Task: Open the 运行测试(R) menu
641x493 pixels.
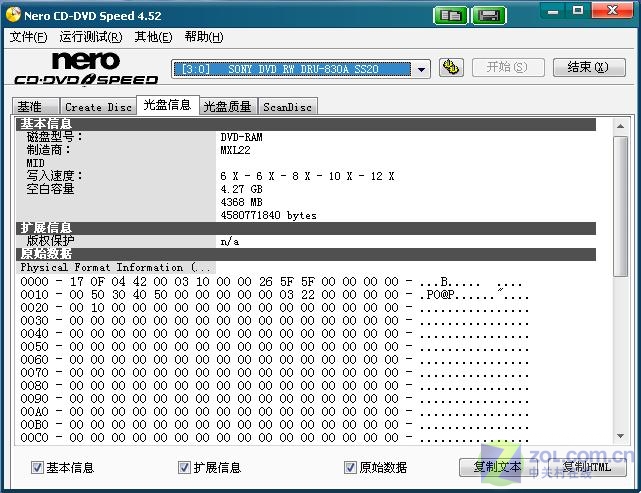Action: click(x=91, y=37)
